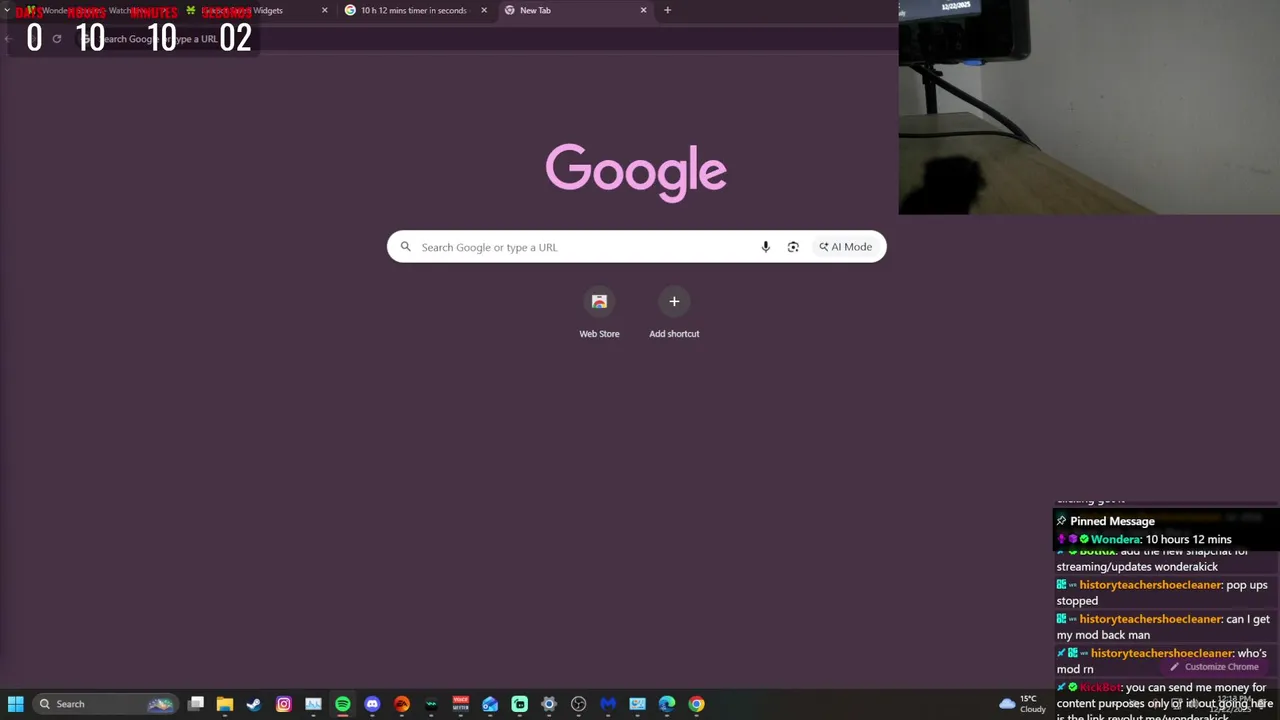Open Voicemeeter from the taskbar
Image resolution: width=1280 pixels, height=720 pixels.
click(461, 704)
